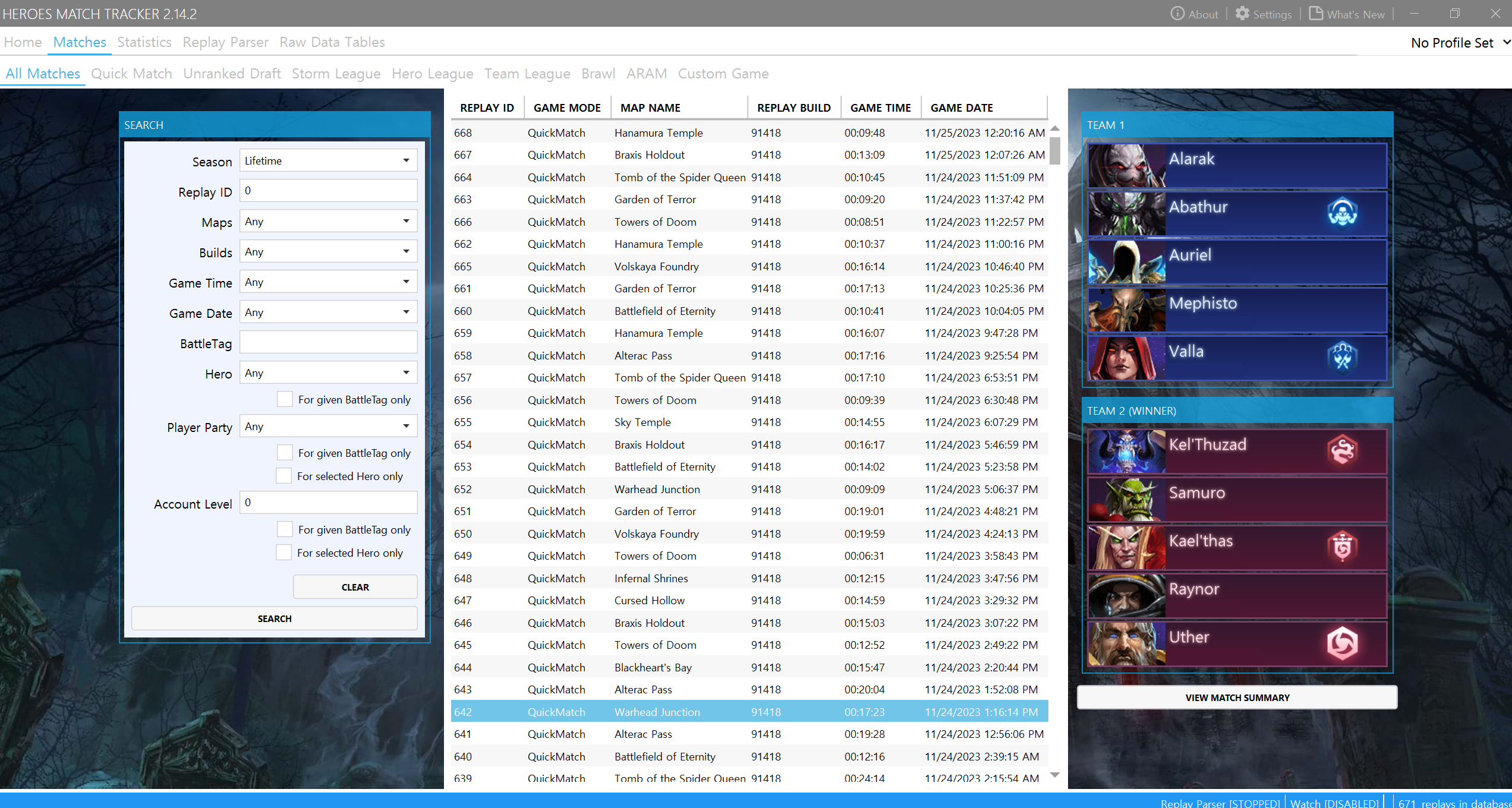Viewport: 1512px width, 808px height.
Task: Select Auriel hero portrait
Action: [x=1127, y=262]
